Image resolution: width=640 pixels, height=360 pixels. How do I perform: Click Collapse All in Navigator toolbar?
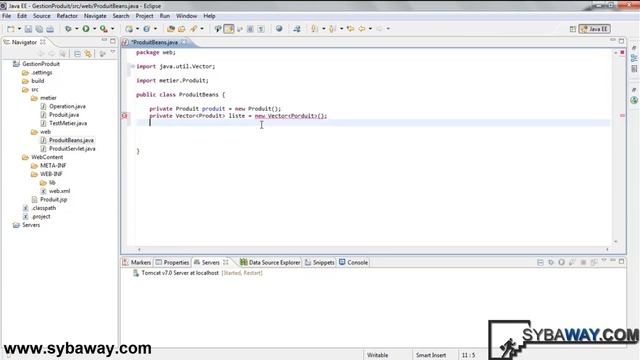click(x=77, y=54)
